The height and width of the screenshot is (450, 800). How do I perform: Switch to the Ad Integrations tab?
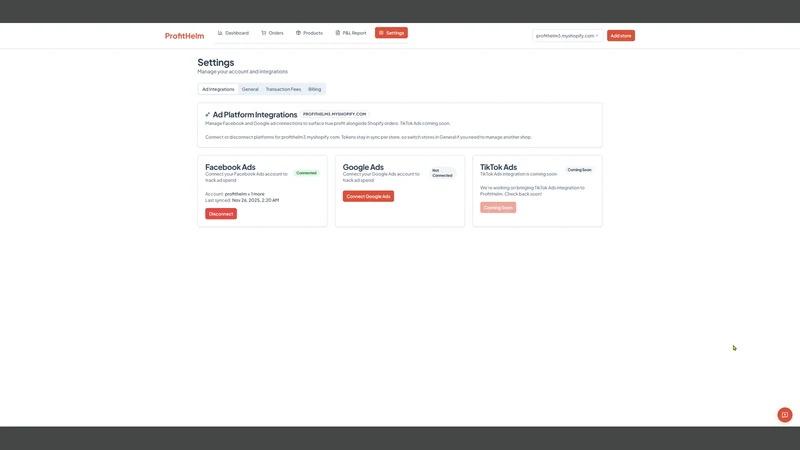[218, 89]
